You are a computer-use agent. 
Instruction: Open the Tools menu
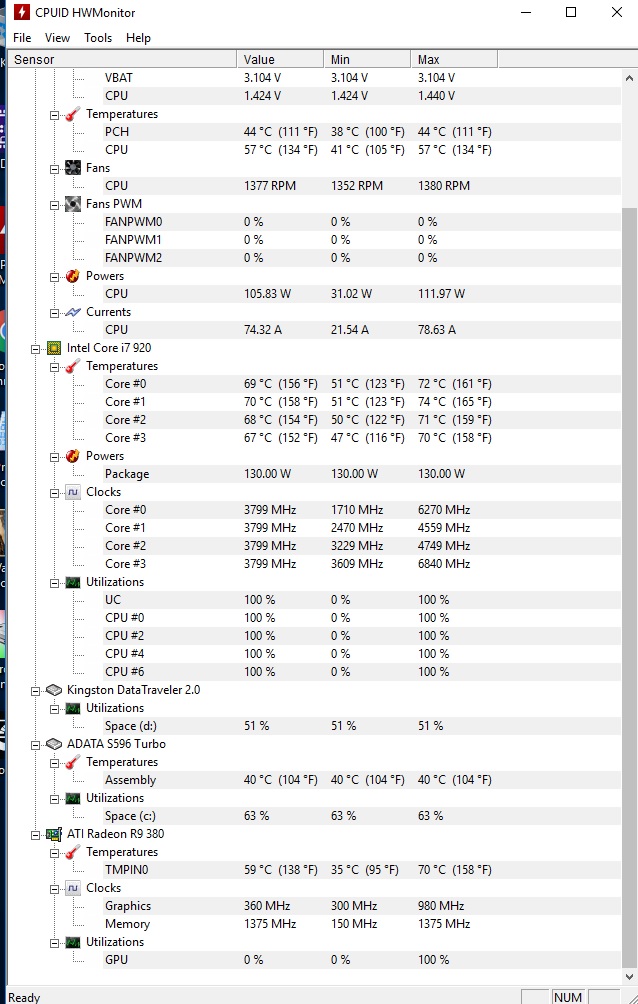[x=98, y=38]
